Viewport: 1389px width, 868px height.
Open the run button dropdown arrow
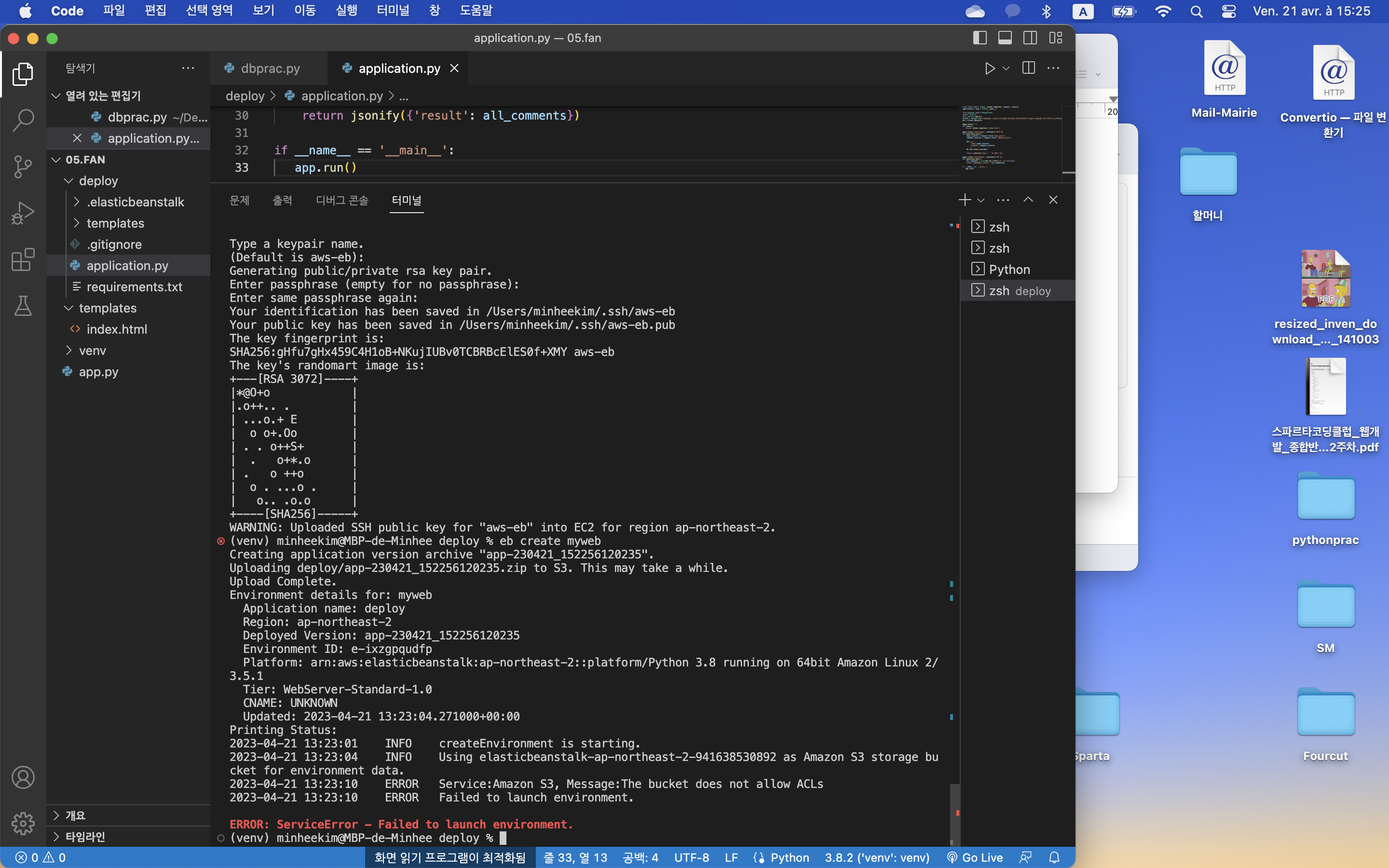(1006, 68)
